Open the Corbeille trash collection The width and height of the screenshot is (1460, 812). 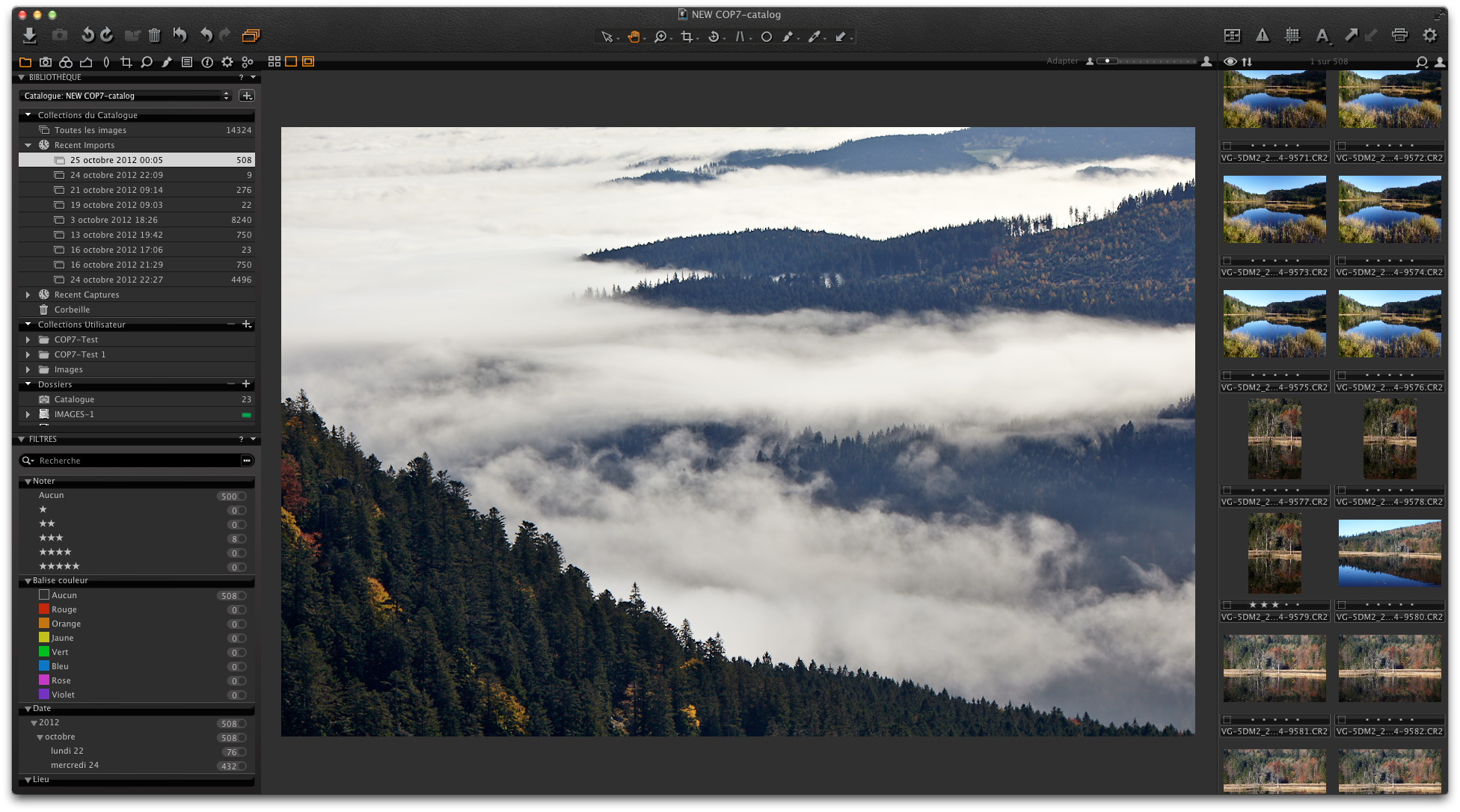click(x=137, y=310)
